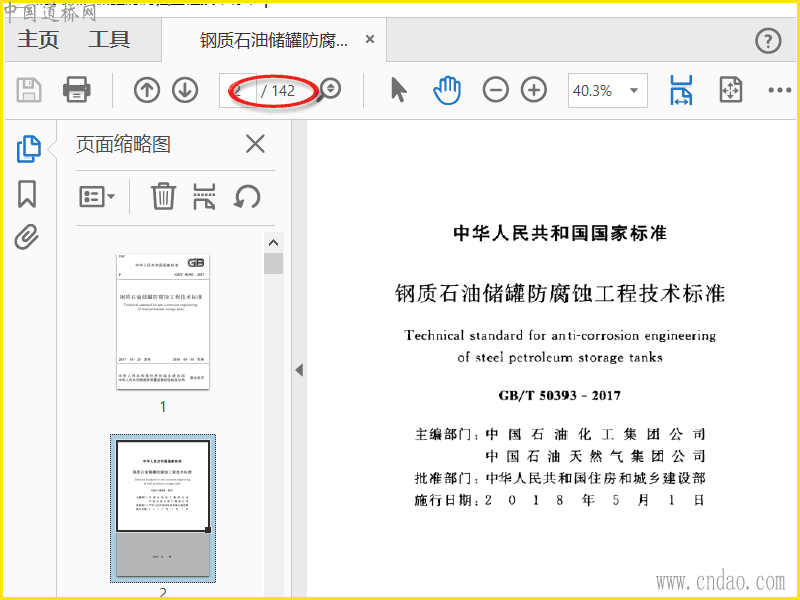Click the line 'Technical standard for anti-corrosion engineering'

560,335
